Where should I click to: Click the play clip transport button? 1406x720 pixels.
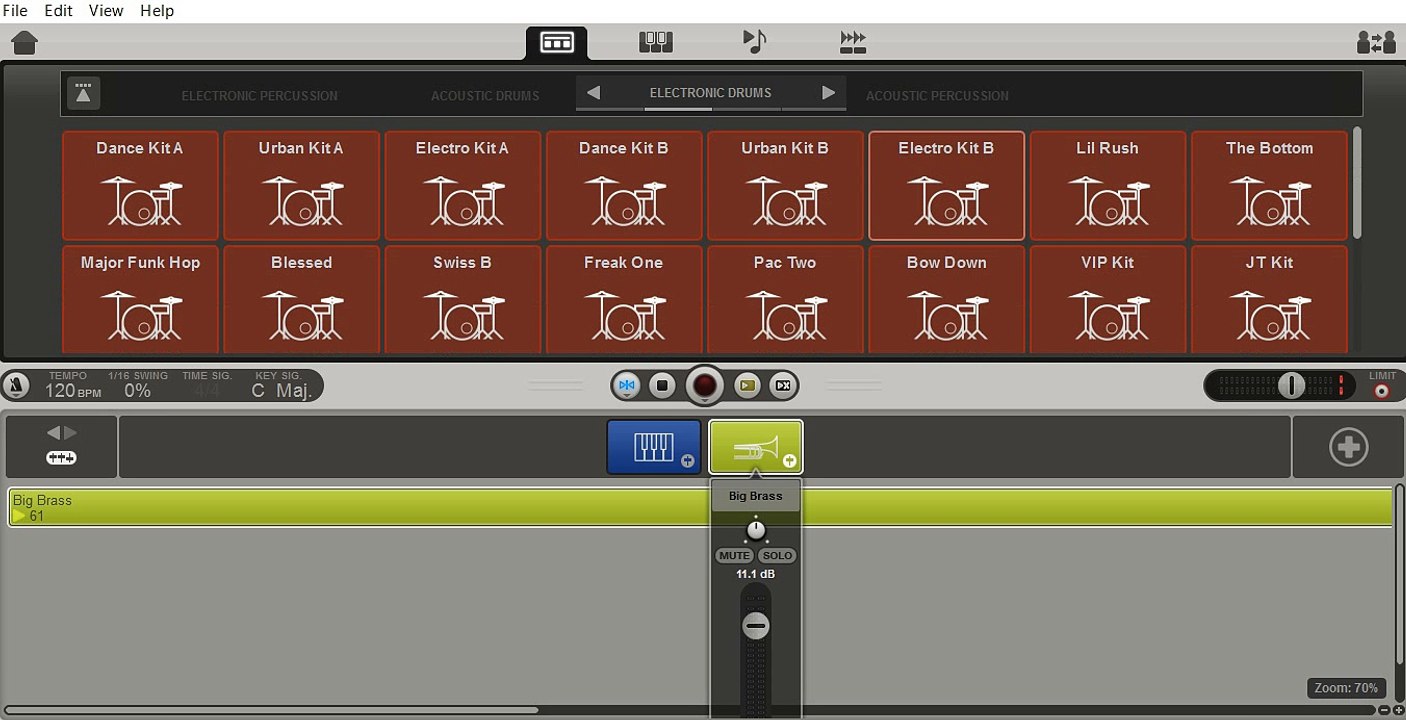747,385
